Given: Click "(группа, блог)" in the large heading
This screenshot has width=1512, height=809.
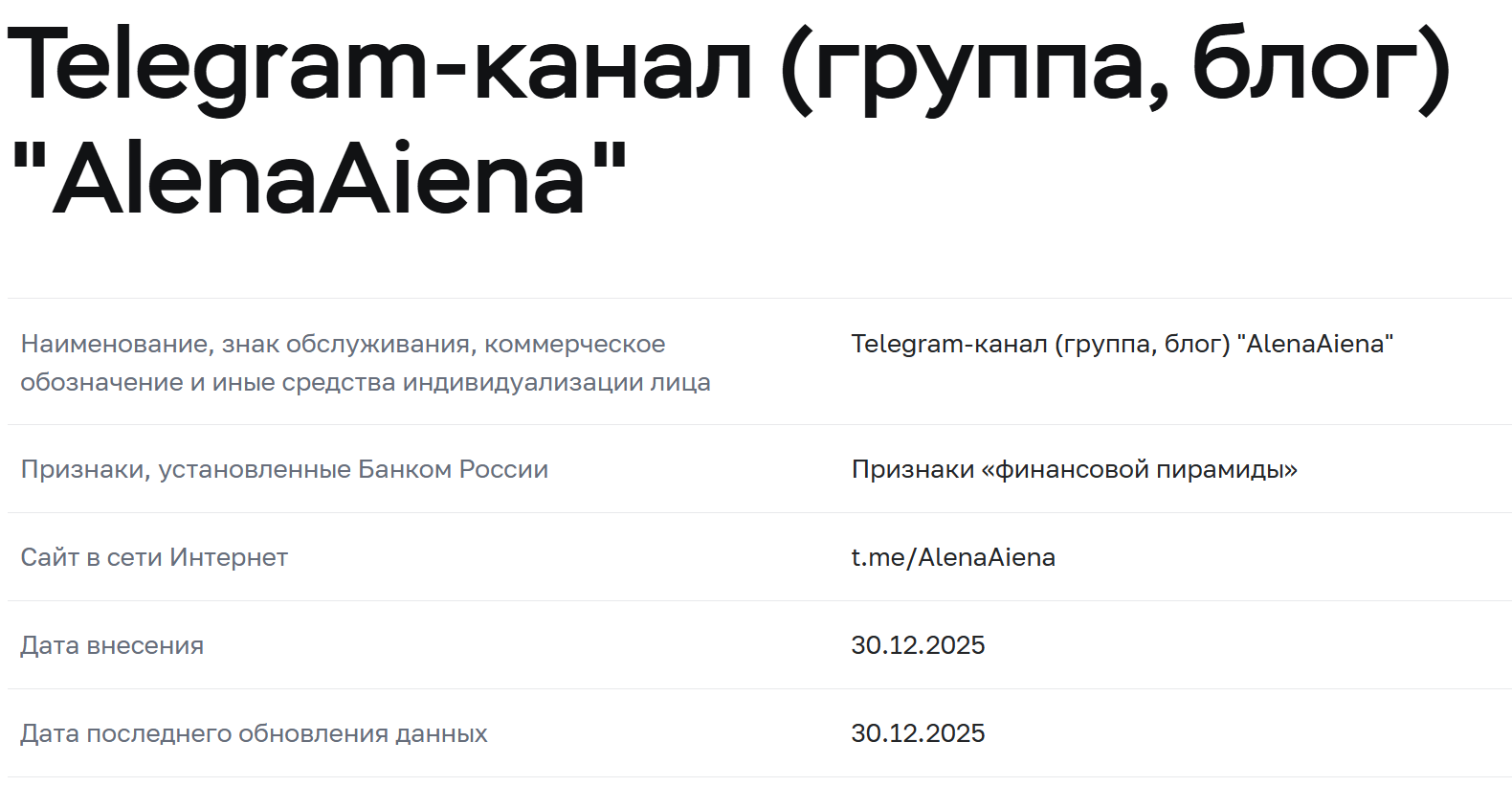Looking at the screenshot, I should pos(1115,67).
